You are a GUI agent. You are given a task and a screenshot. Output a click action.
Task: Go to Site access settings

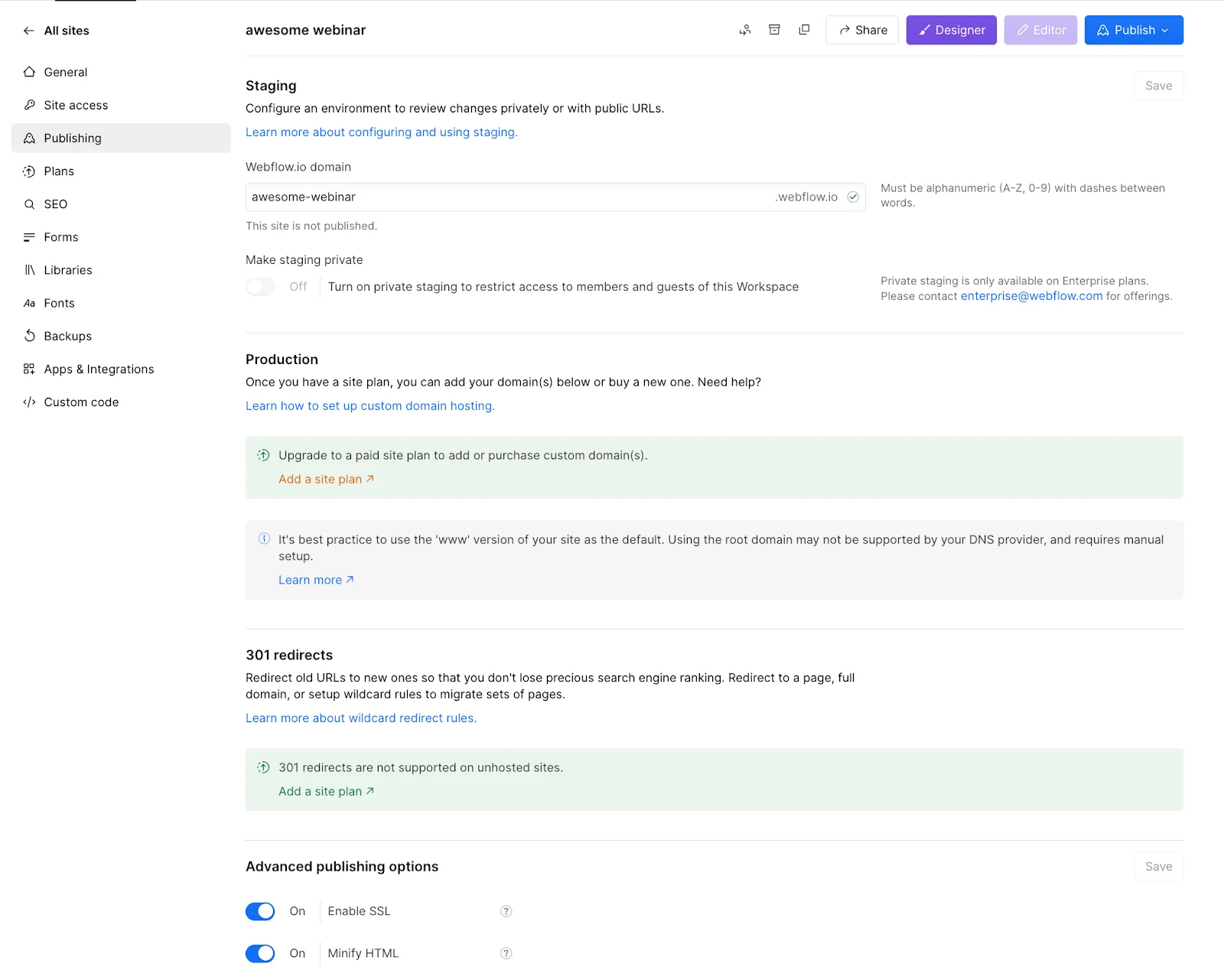[x=121, y=105]
